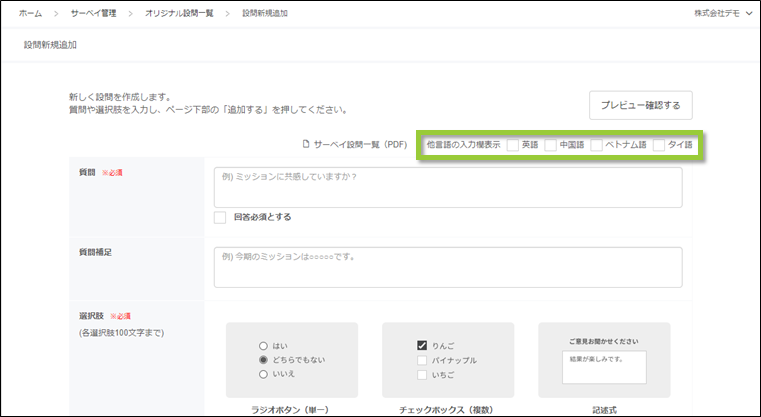The image size is (761, 417).
Task: Click into the 質問 text input field
Action: [447, 187]
